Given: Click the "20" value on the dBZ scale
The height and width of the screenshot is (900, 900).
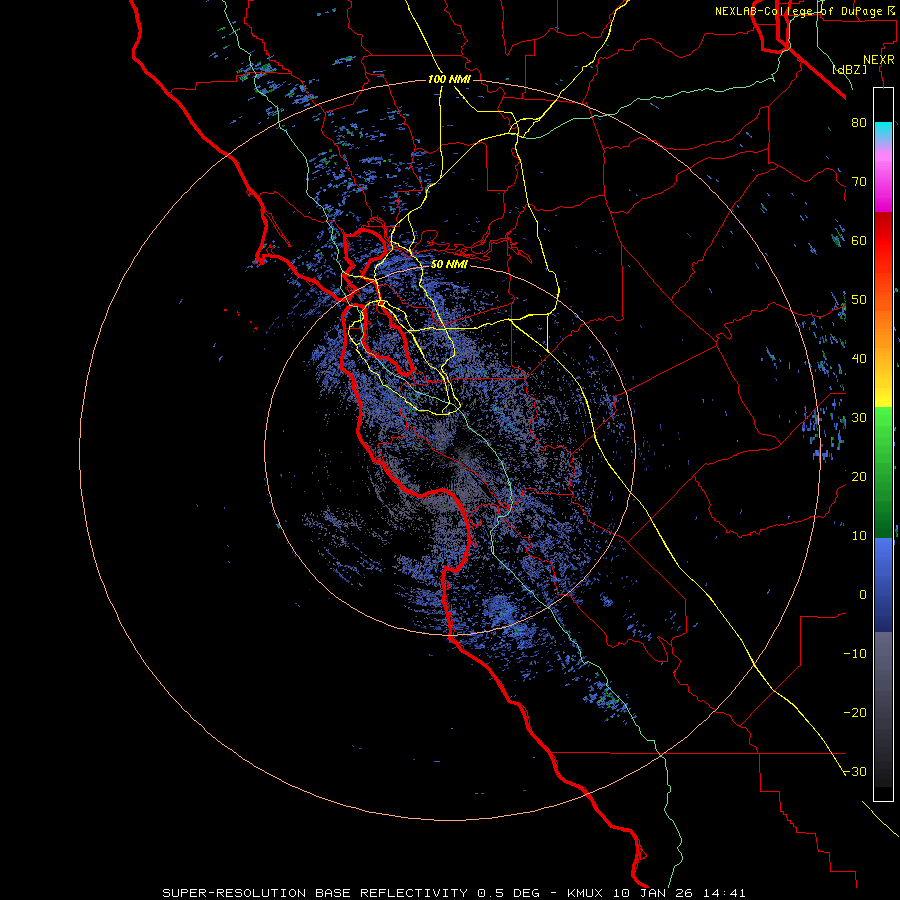Looking at the screenshot, I should (x=859, y=477).
